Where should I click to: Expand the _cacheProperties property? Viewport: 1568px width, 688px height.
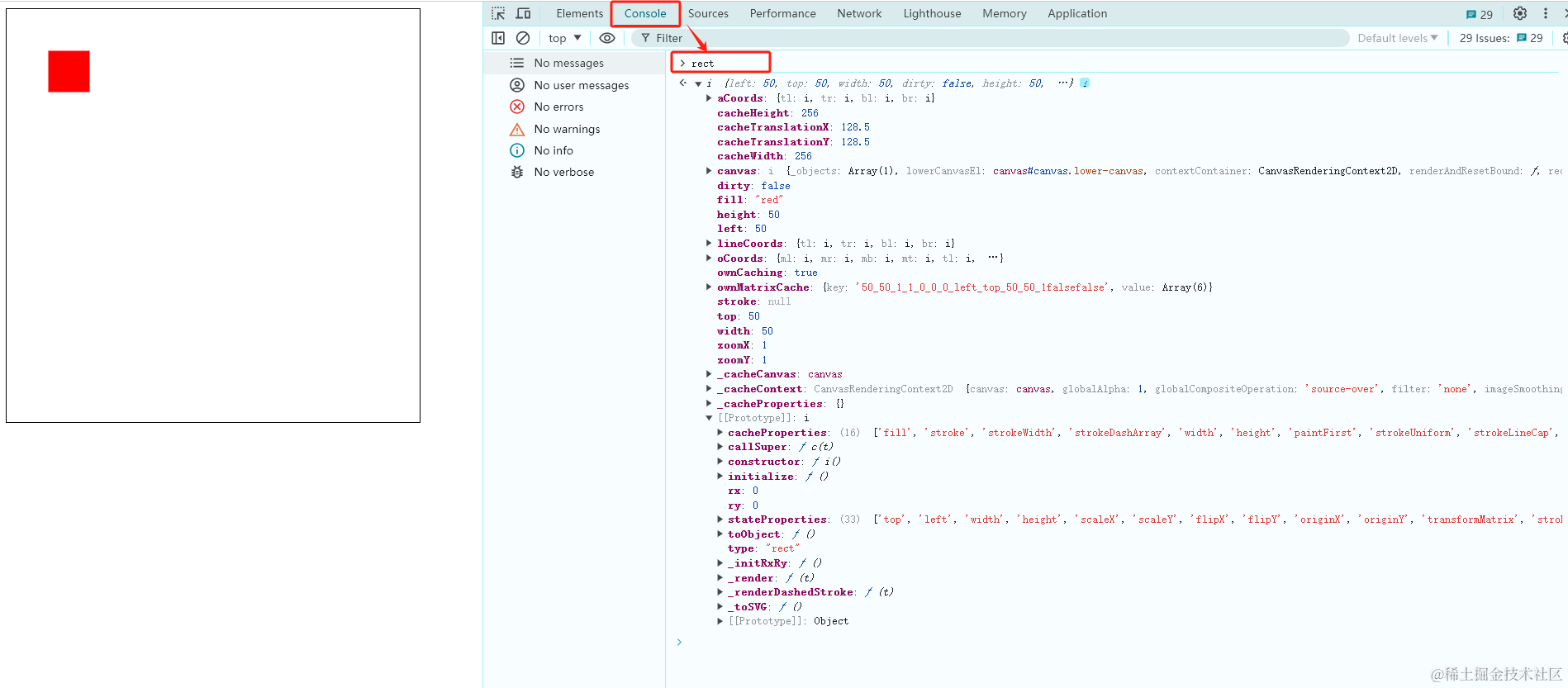point(709,404)
